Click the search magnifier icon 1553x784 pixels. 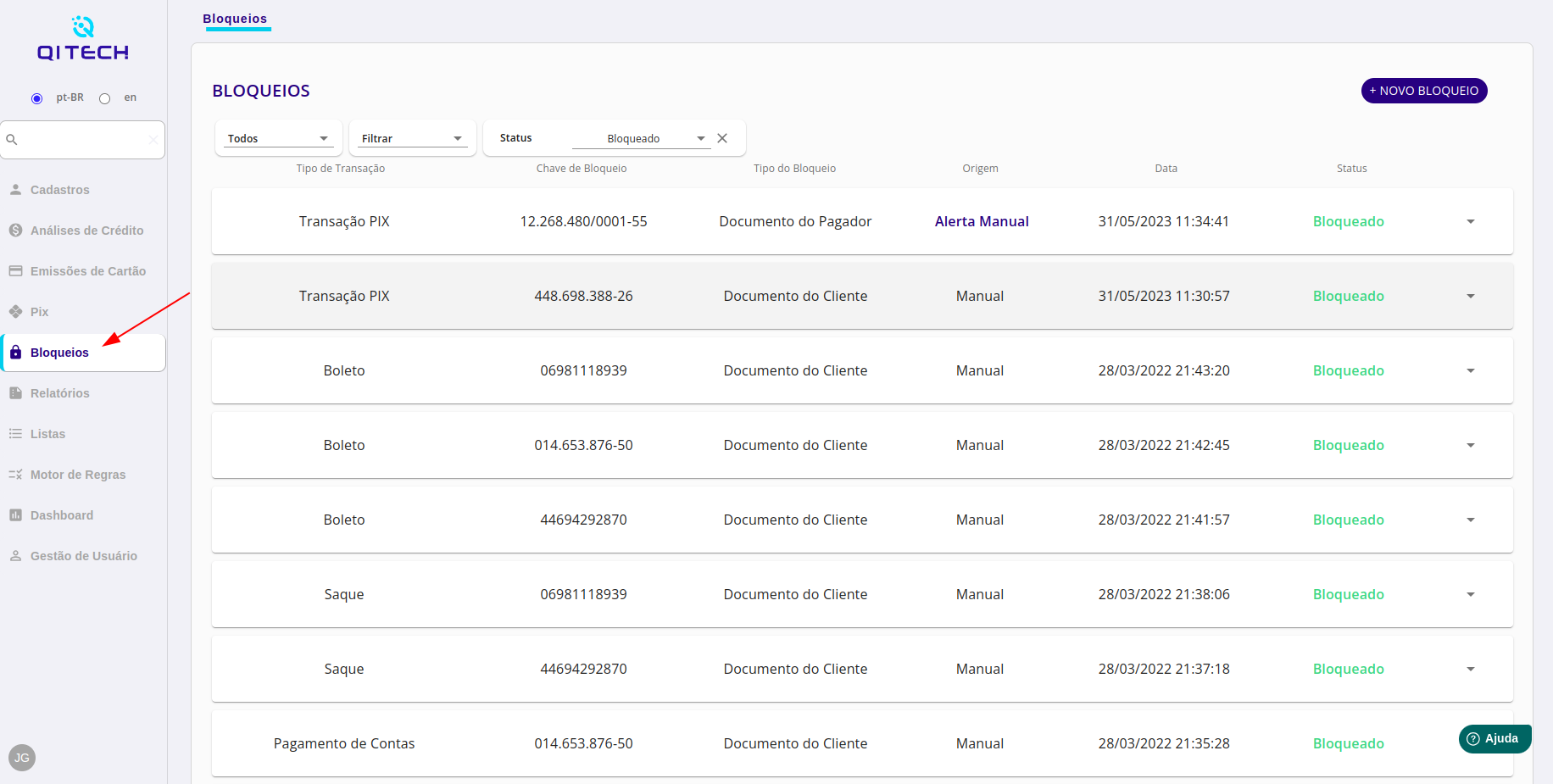coord(12,140)
